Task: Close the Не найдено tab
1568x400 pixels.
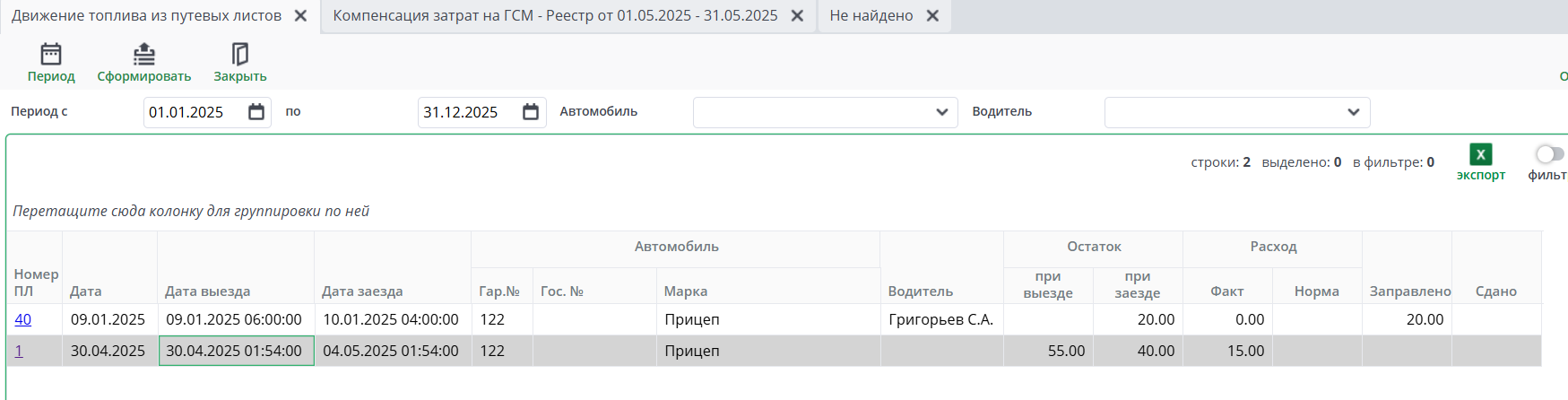Action: pyautogui.click(x=932, y=16)
